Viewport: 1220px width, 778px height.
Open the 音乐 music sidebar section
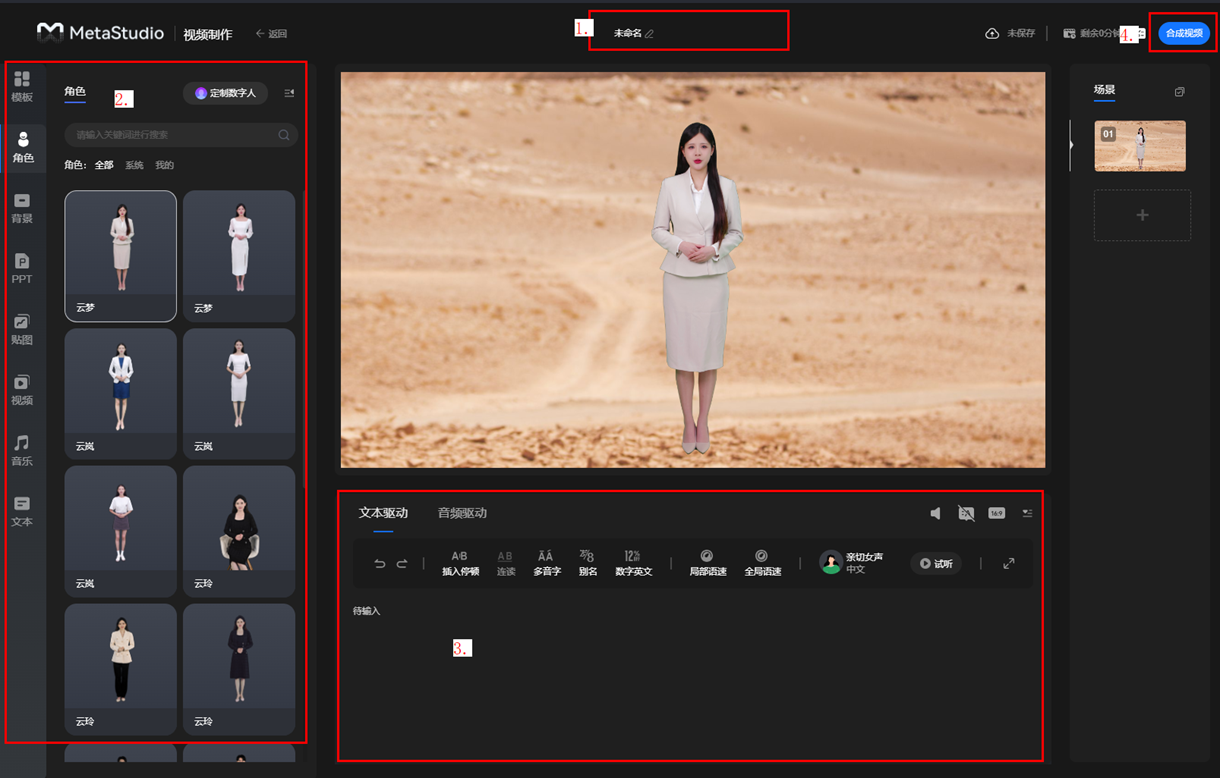22,450
